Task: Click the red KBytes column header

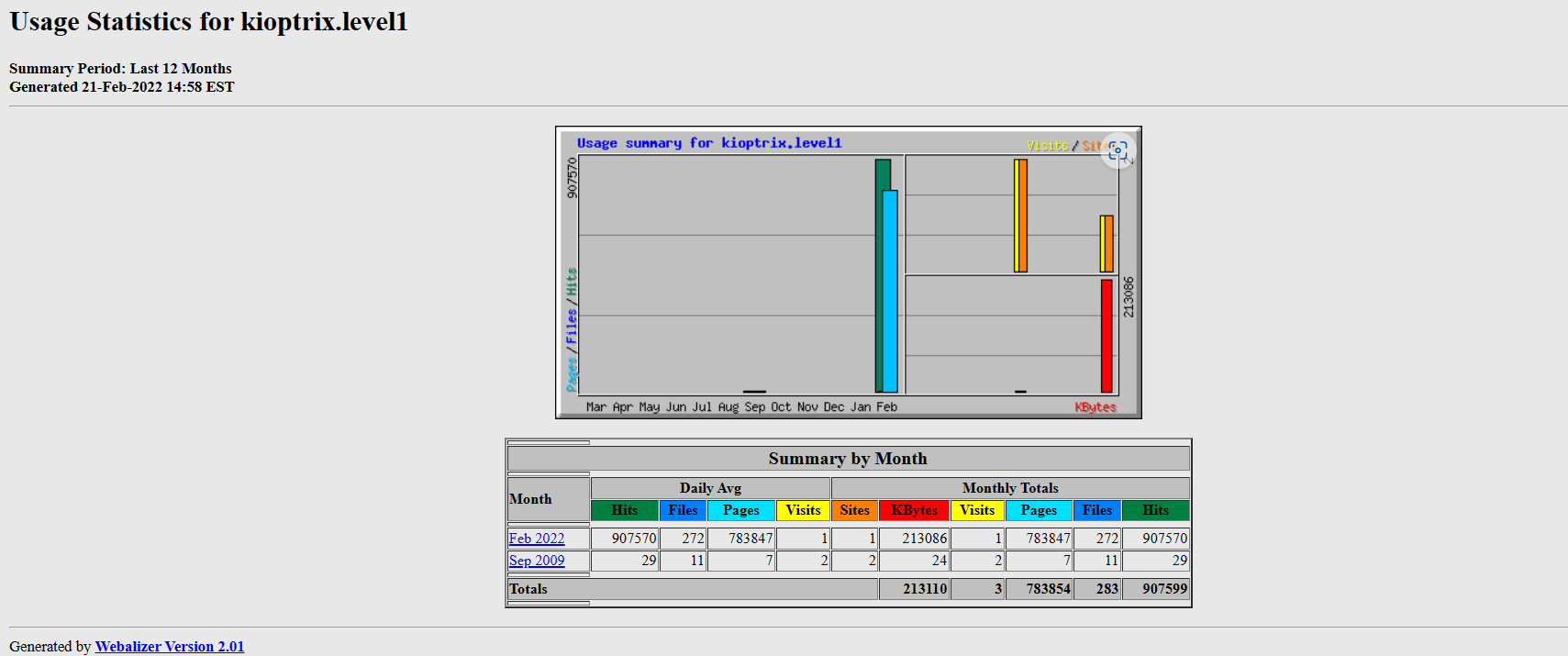Action: coord(914,510)
